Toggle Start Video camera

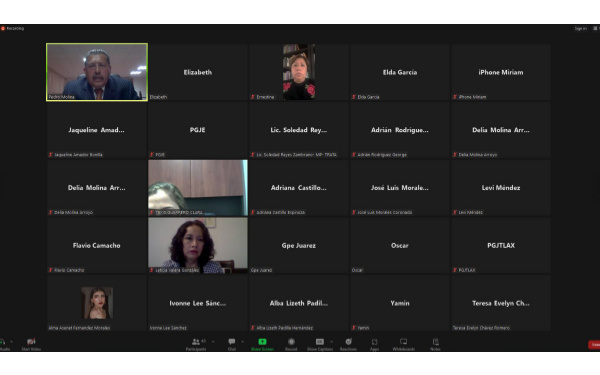[31, 344]
